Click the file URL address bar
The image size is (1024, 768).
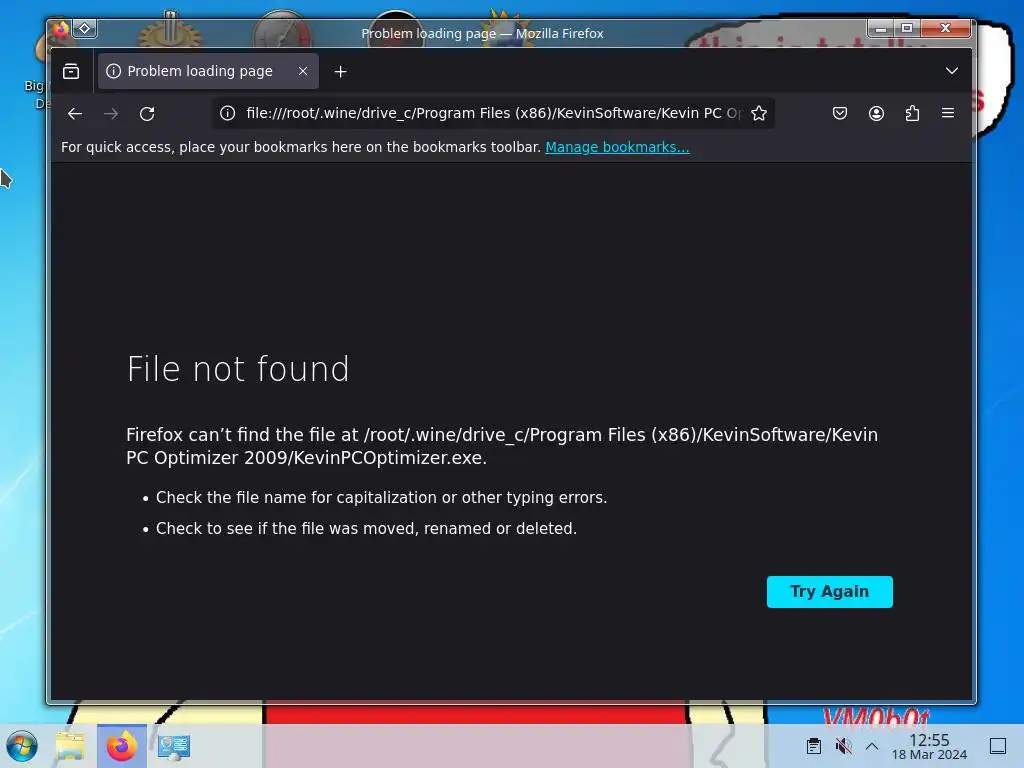[493, 114]
